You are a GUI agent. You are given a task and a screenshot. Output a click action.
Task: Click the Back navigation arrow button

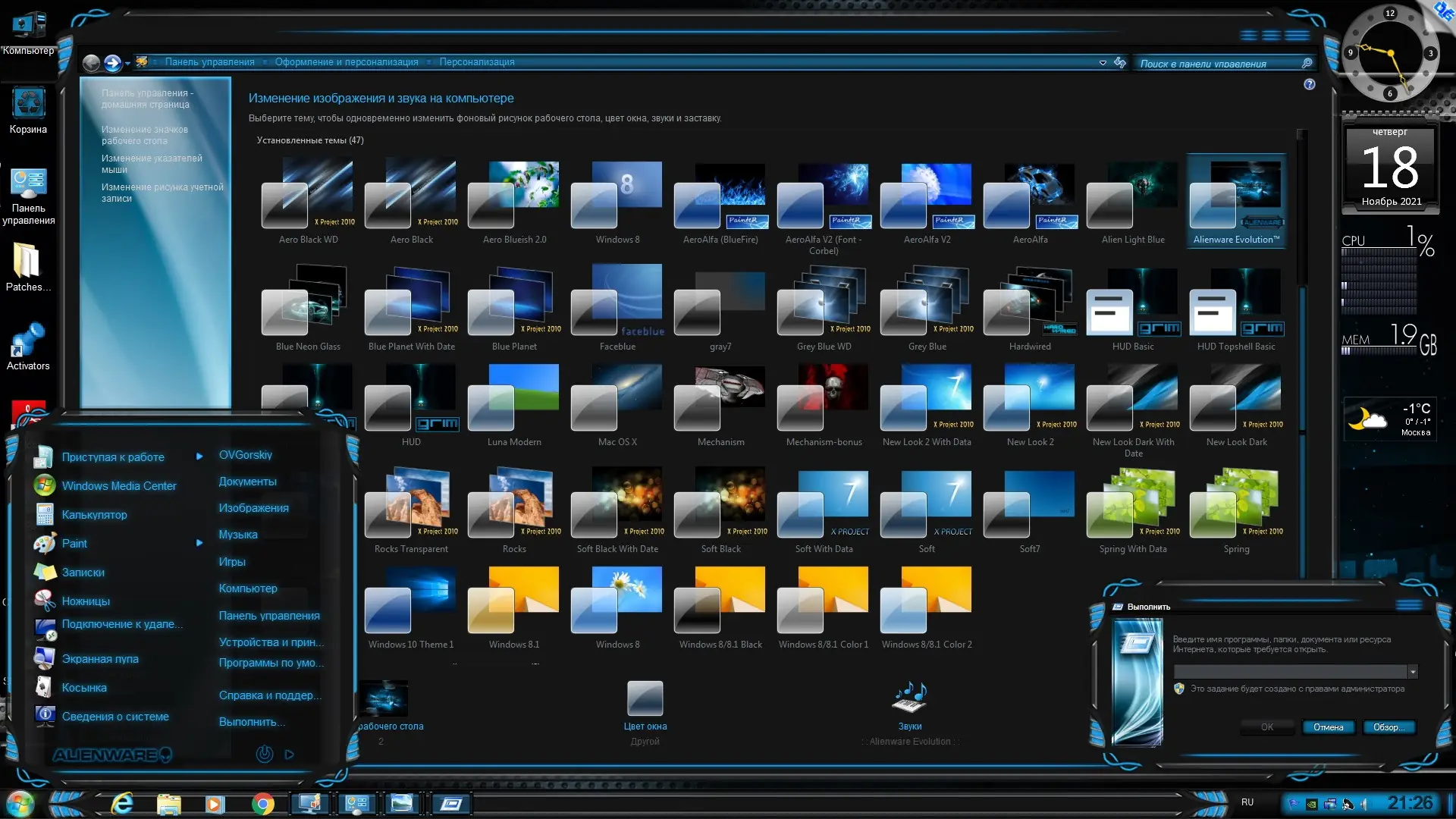(x=91, y=63)
